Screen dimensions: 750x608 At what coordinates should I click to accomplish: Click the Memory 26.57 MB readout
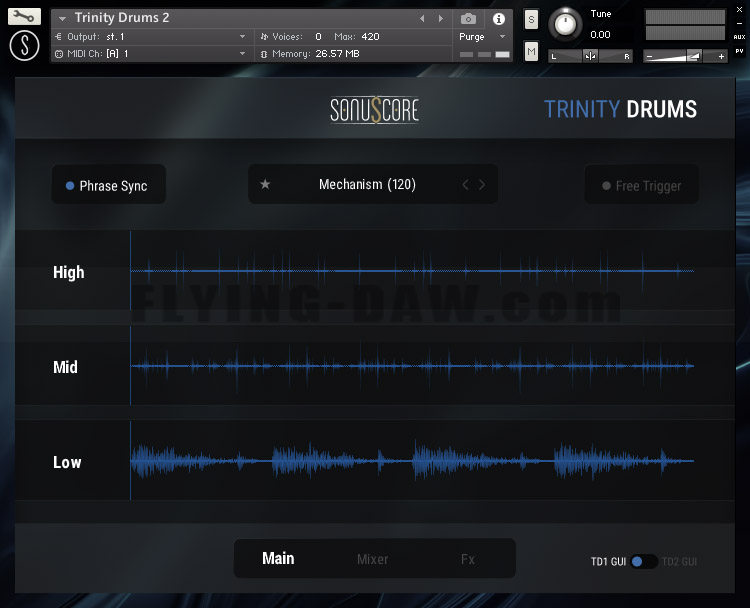[337, 54]
